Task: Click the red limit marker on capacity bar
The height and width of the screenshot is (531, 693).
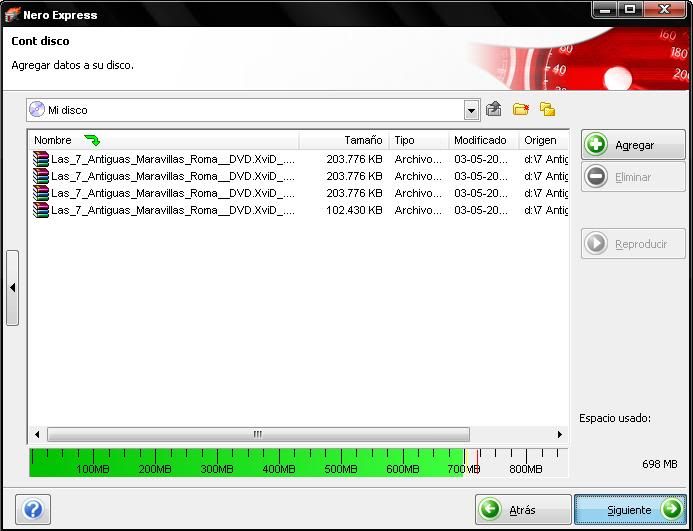Action: tap(477, 462)
